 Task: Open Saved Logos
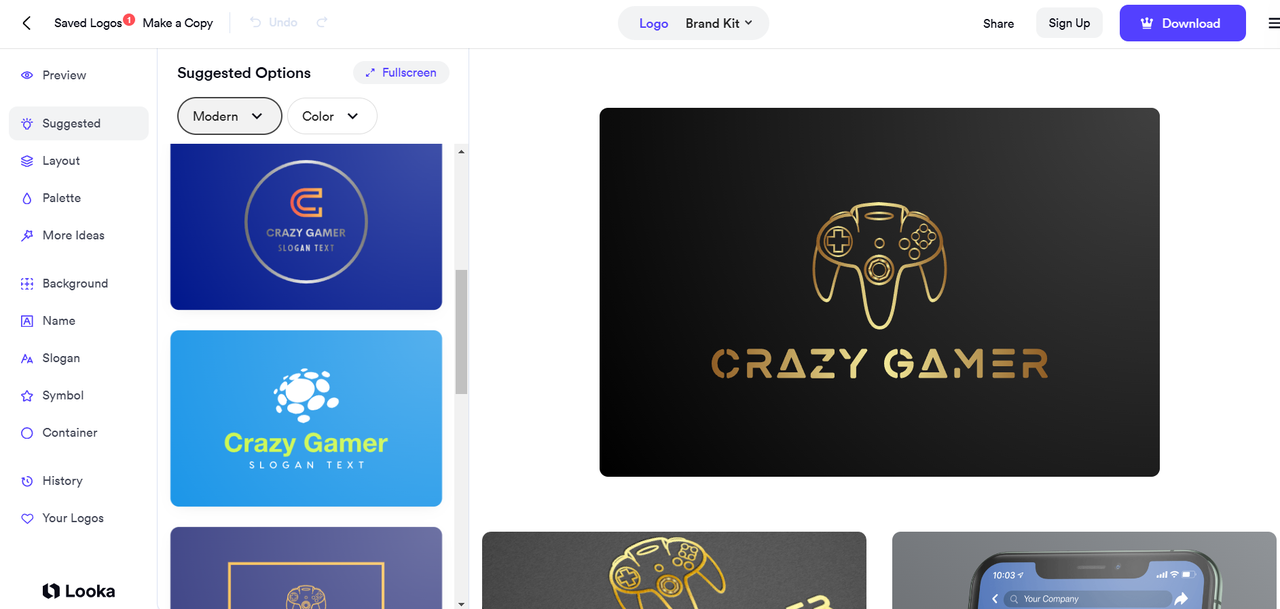pos(88,23)
